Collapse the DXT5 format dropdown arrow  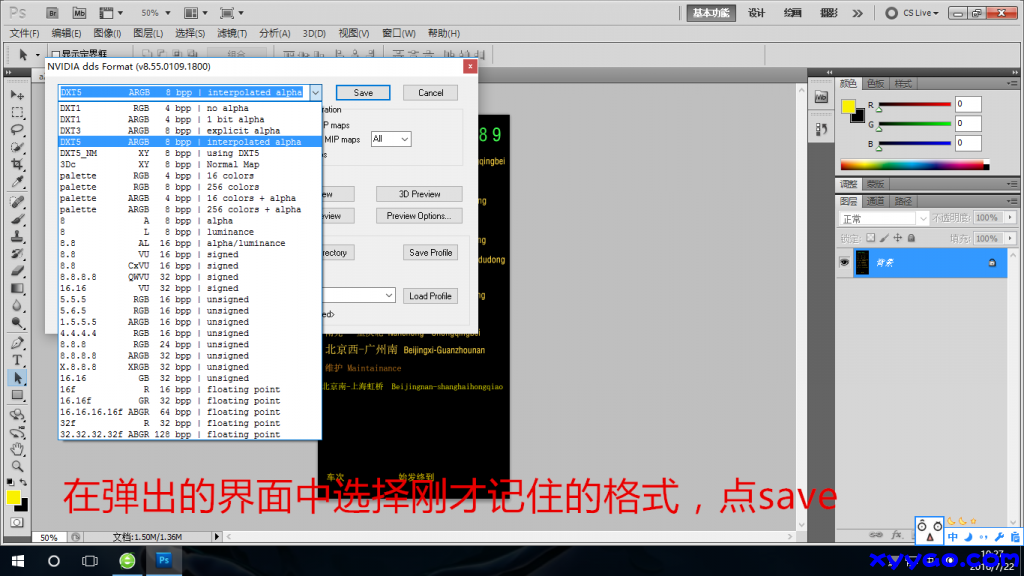tap(315, 92)
